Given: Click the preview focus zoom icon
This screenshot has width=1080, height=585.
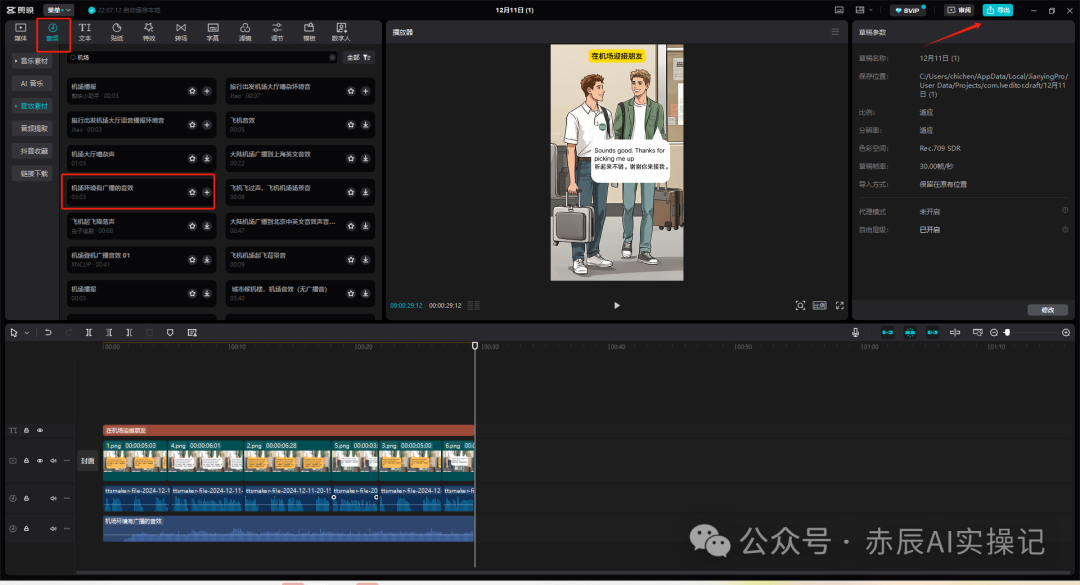Looking at the screenshot, I should (800, 305).
